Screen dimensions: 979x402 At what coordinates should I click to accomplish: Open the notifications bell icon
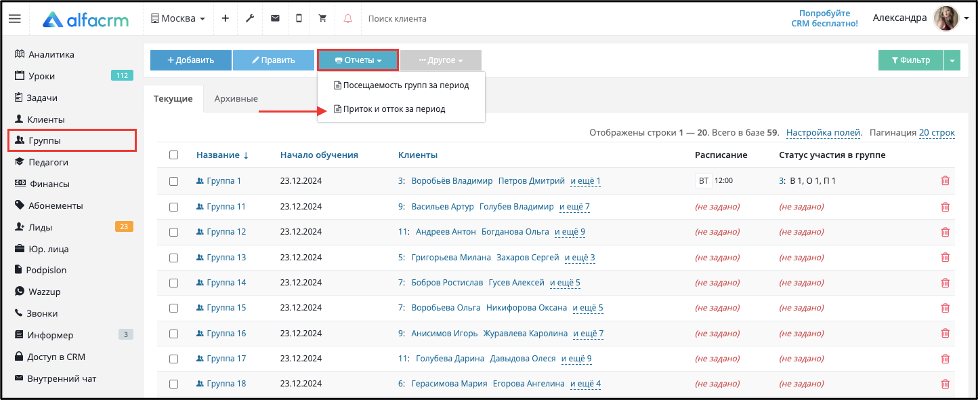348,19
